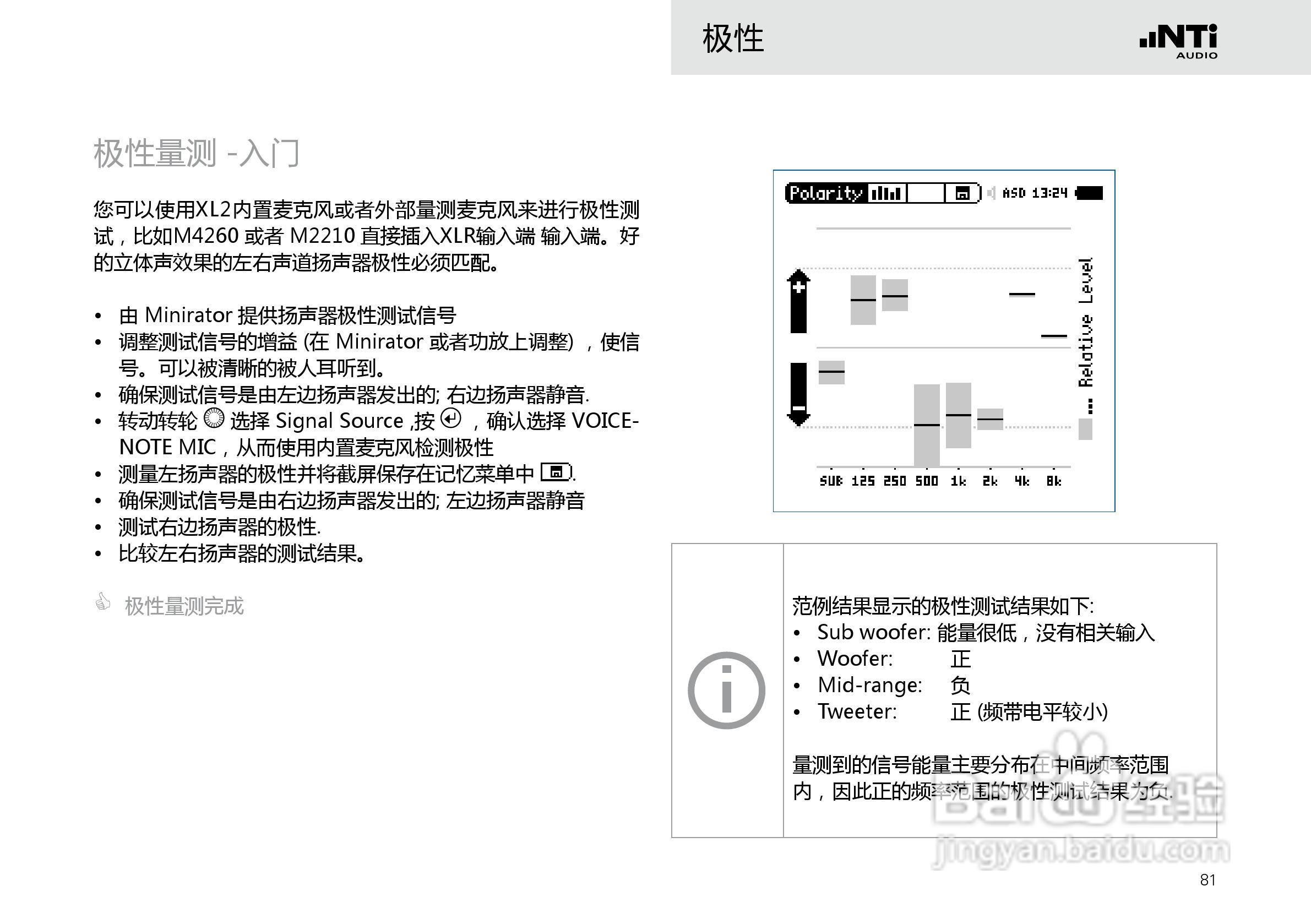
Task: Click the speaker icon next to ASD indicator
Action: [992, 194]
